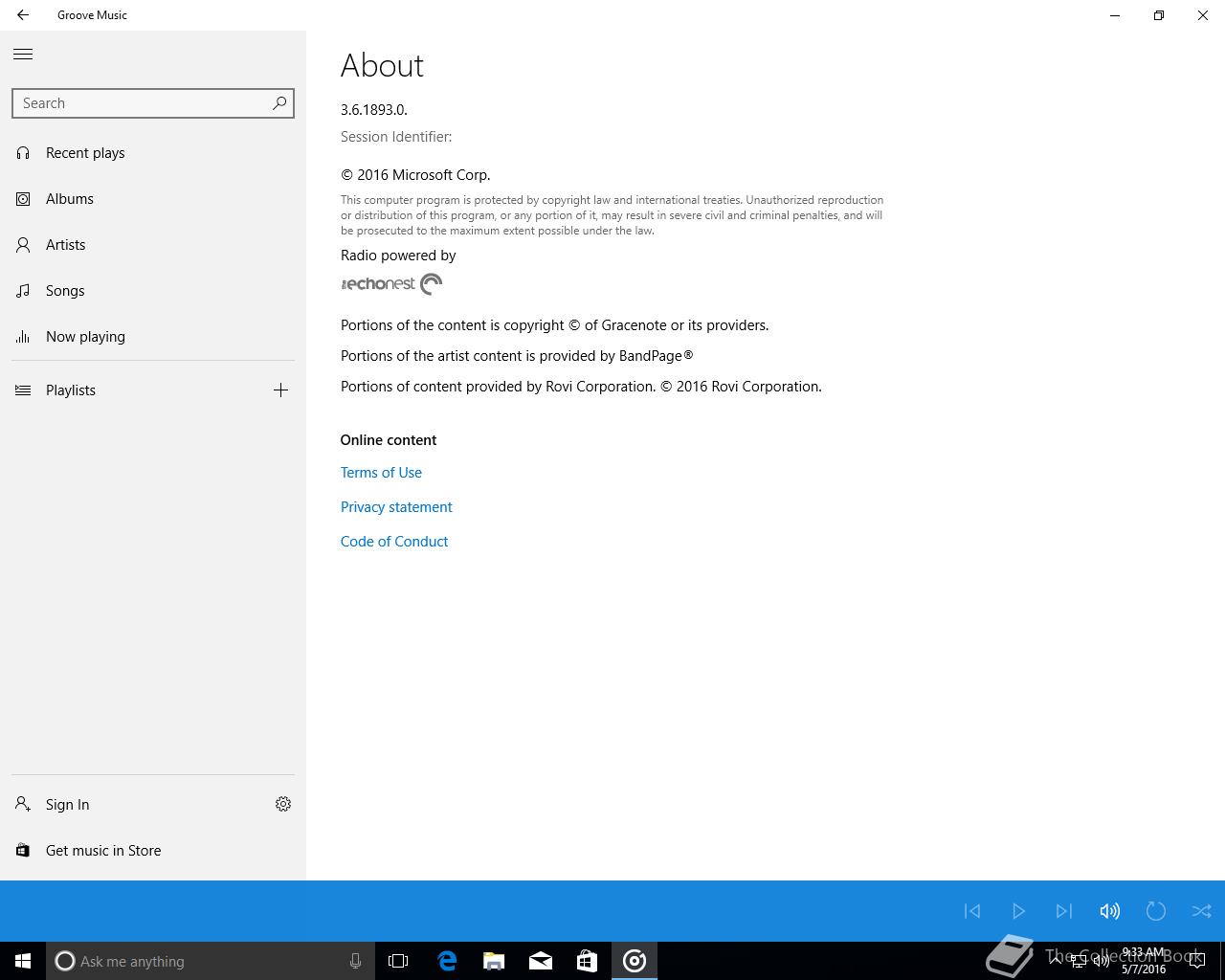
Task: Go back using the back arrow
Action: tap(23, 15)
